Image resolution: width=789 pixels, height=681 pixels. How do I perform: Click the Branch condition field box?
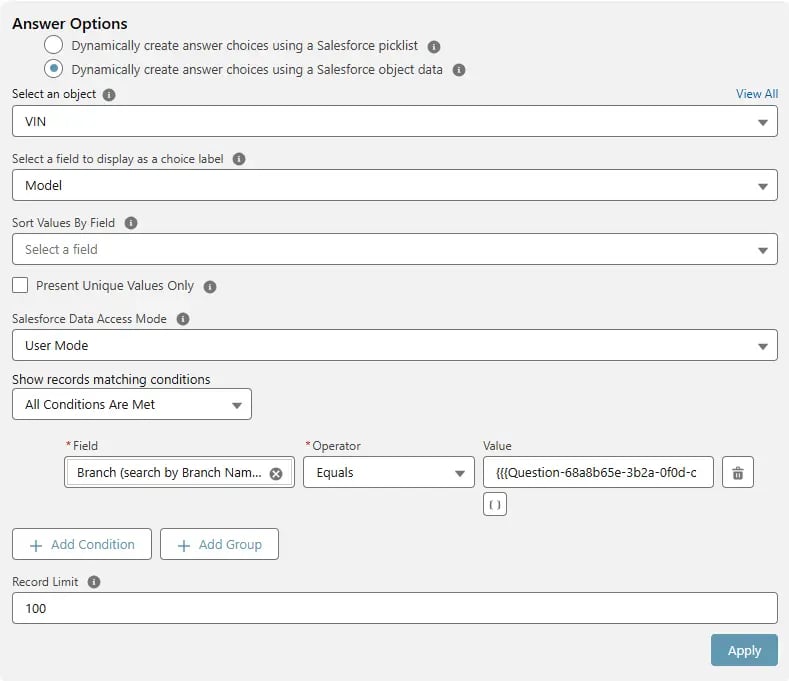(x=179, y=472)
